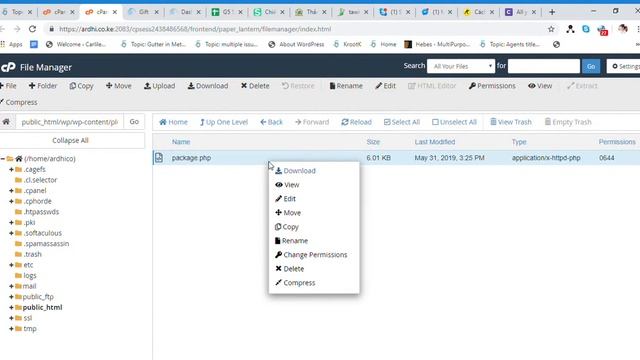This screenshot has width=640, height=360.
Task: Sort files by Last Modified column
Action: [x=435, y=142]
